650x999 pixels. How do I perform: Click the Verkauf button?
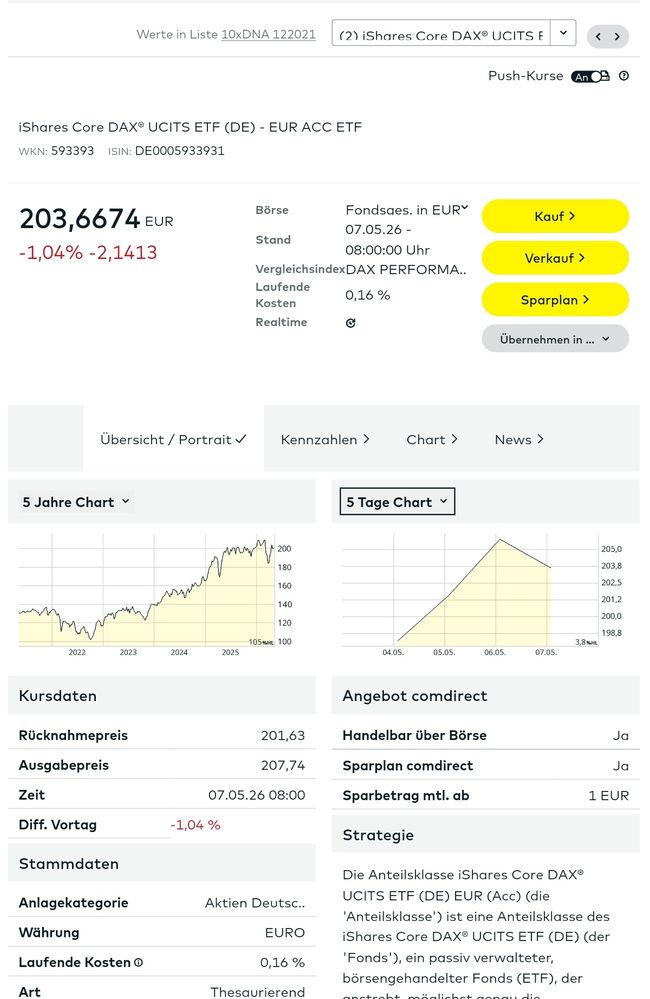(555, 258)
